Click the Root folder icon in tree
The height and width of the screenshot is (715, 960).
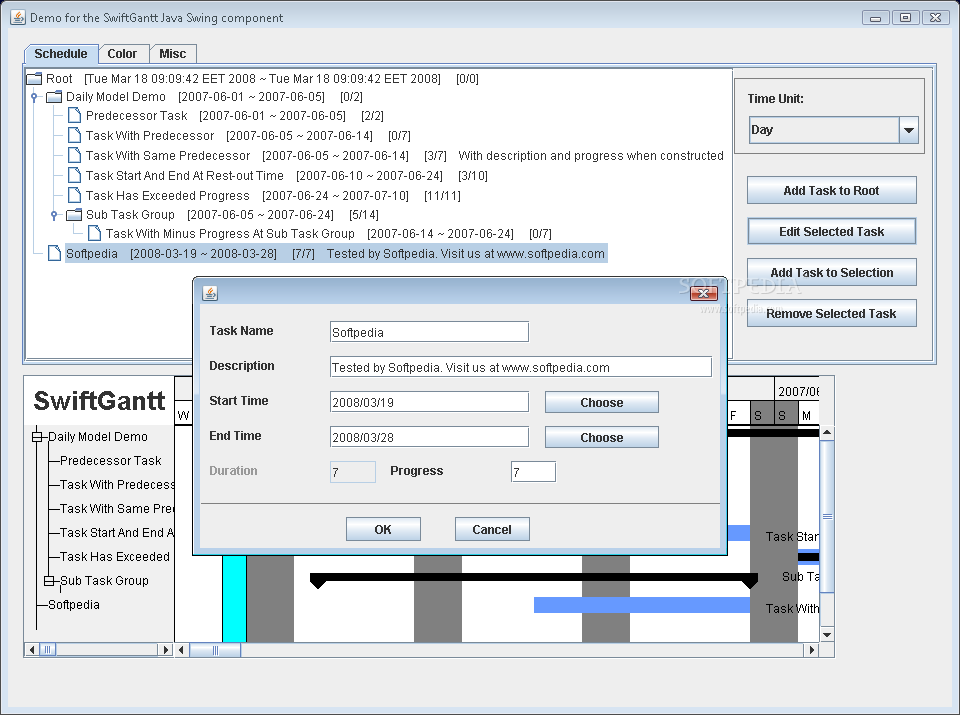(34, 78)
